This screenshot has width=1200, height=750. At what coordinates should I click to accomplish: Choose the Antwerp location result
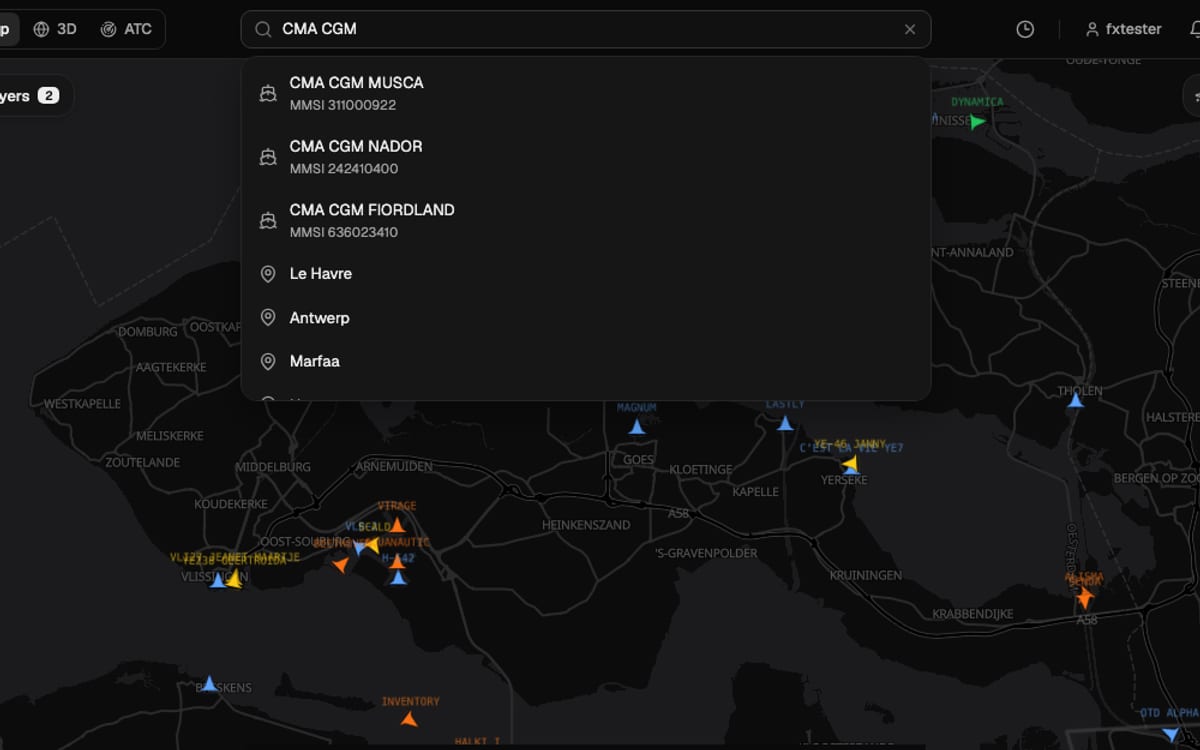point(586,317)
